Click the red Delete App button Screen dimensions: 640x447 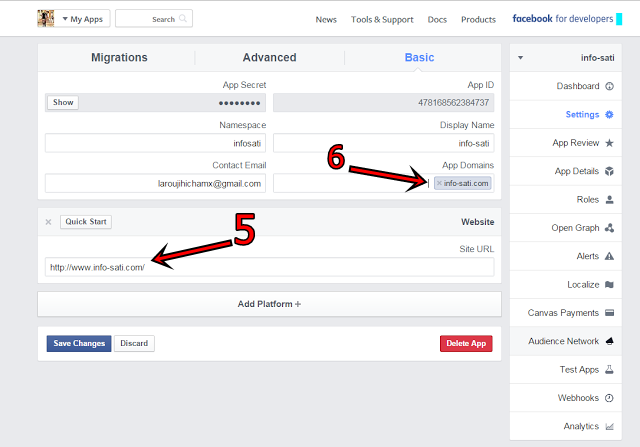point(466,343)
